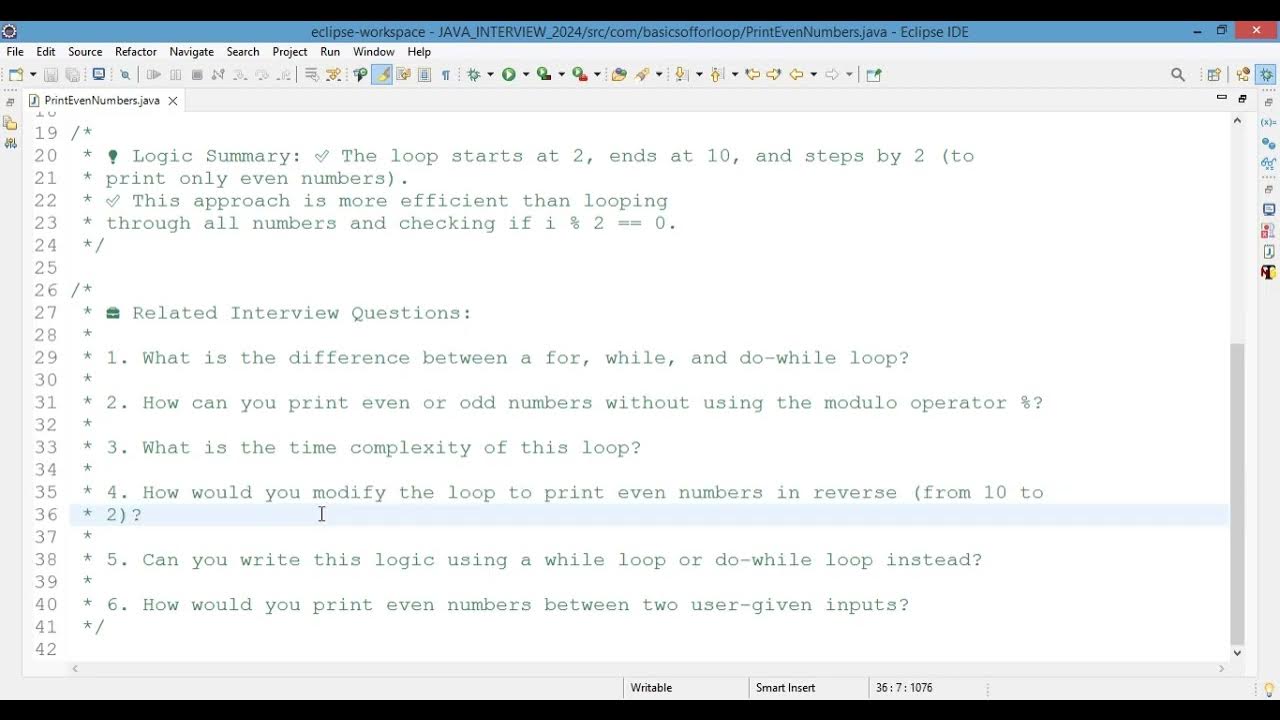The width and height of the screenshot is (1280, 720).
Task: Open the Search flashlight dropdown arrow
Action: click(659, 74)
